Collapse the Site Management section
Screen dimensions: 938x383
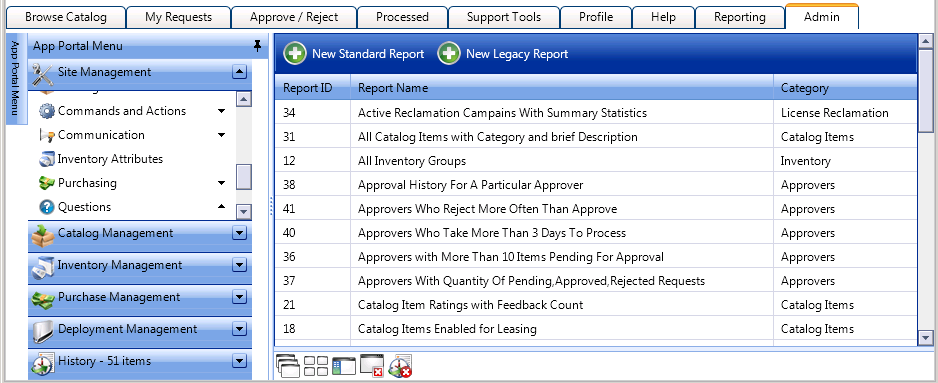coord(239,72)
